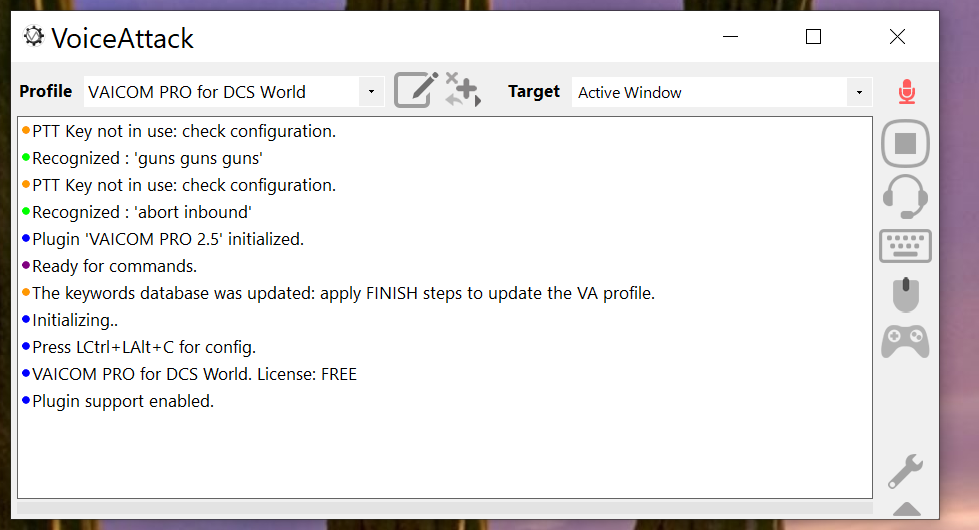Select log line Plugin 'VAICOM PRO 2.5' initialized
This screenshot has height=530, width=979.
tap(163, 239)
